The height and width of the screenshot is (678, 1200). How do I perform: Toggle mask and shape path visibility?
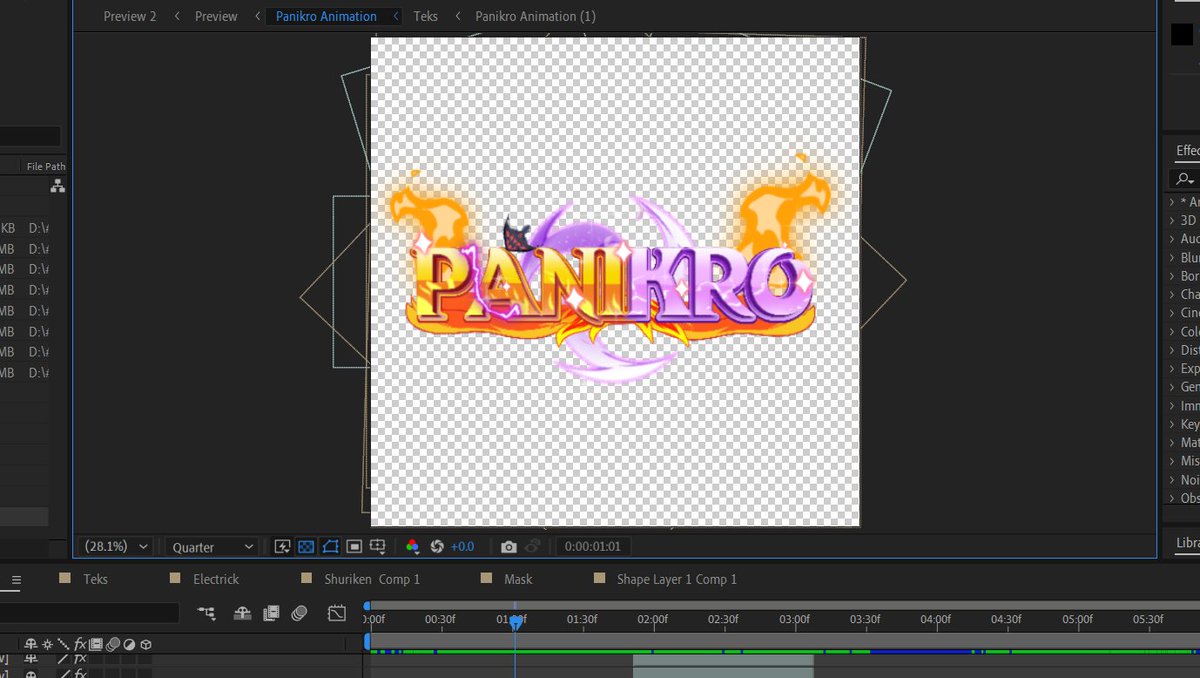tap(331, 547)
